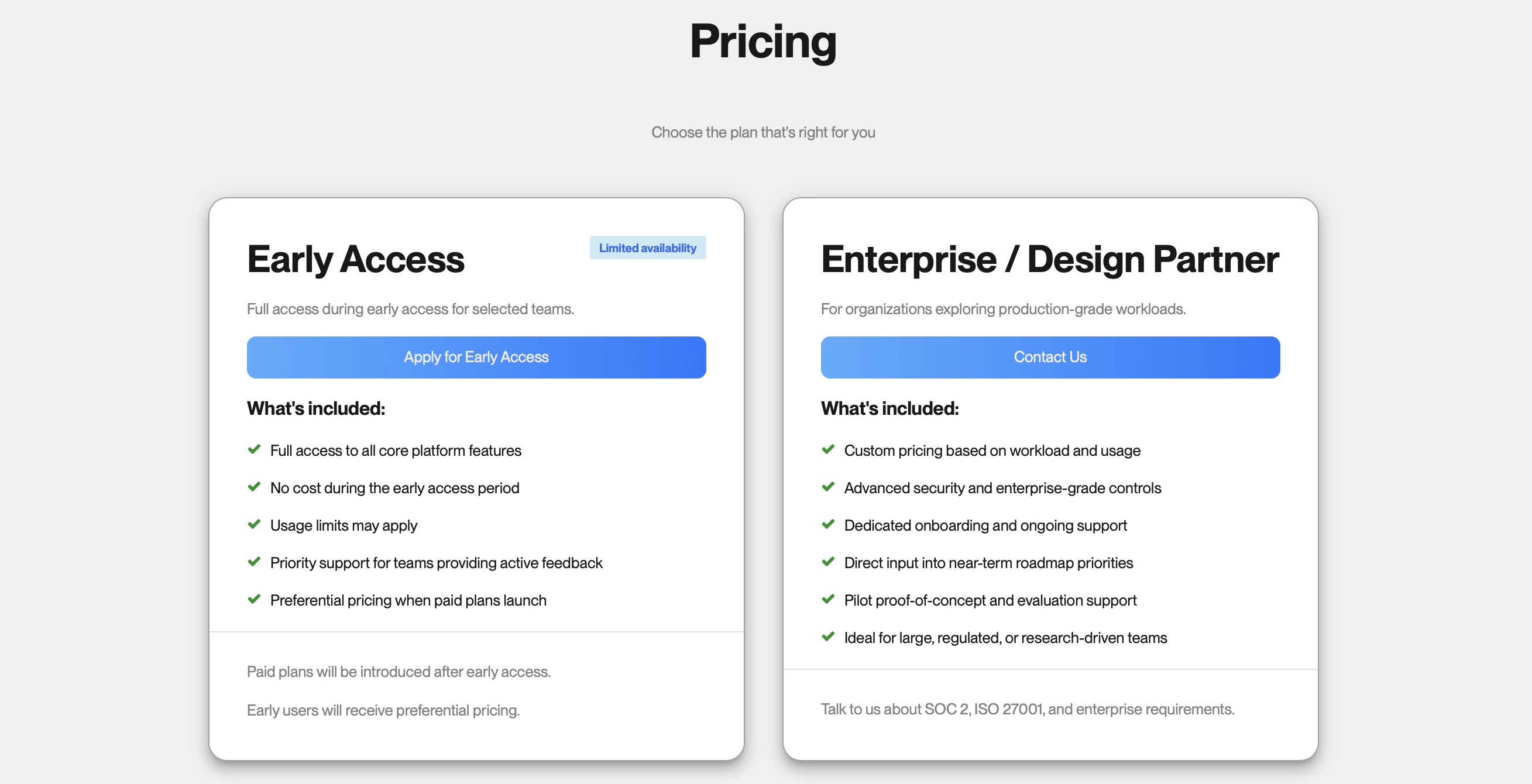Click the checkmark beside 'Pilot proof-of-concept and evaluation support'
This screenshot has width=1532, height=784.
pyautogui.click(x=828, y=600)
